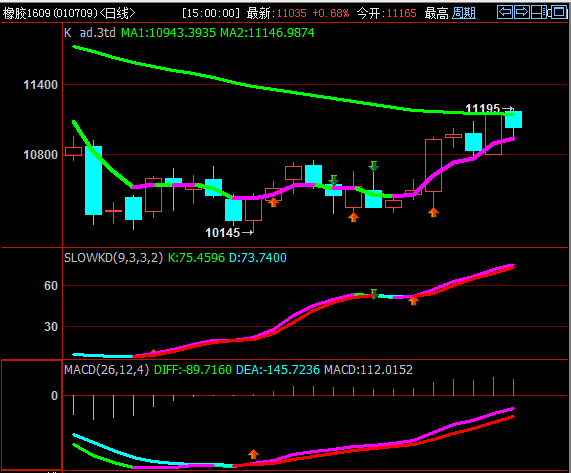Toggle the split panel layout icon
The width and height of the screenshot is (571, 473).
pos(539,12)
